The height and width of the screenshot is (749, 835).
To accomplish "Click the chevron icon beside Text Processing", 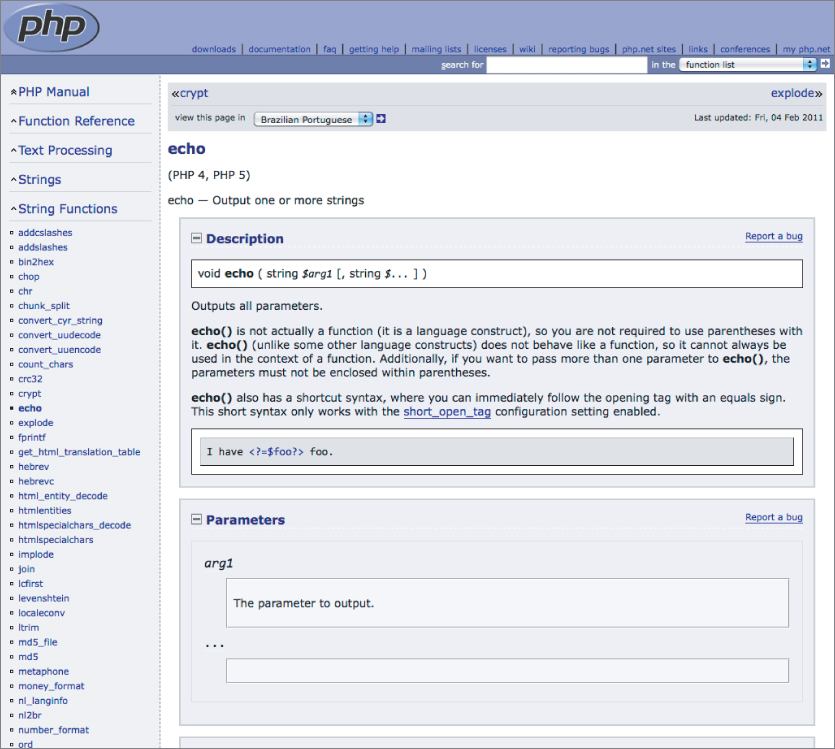I will pyautogui.click(x=11, y=150).
